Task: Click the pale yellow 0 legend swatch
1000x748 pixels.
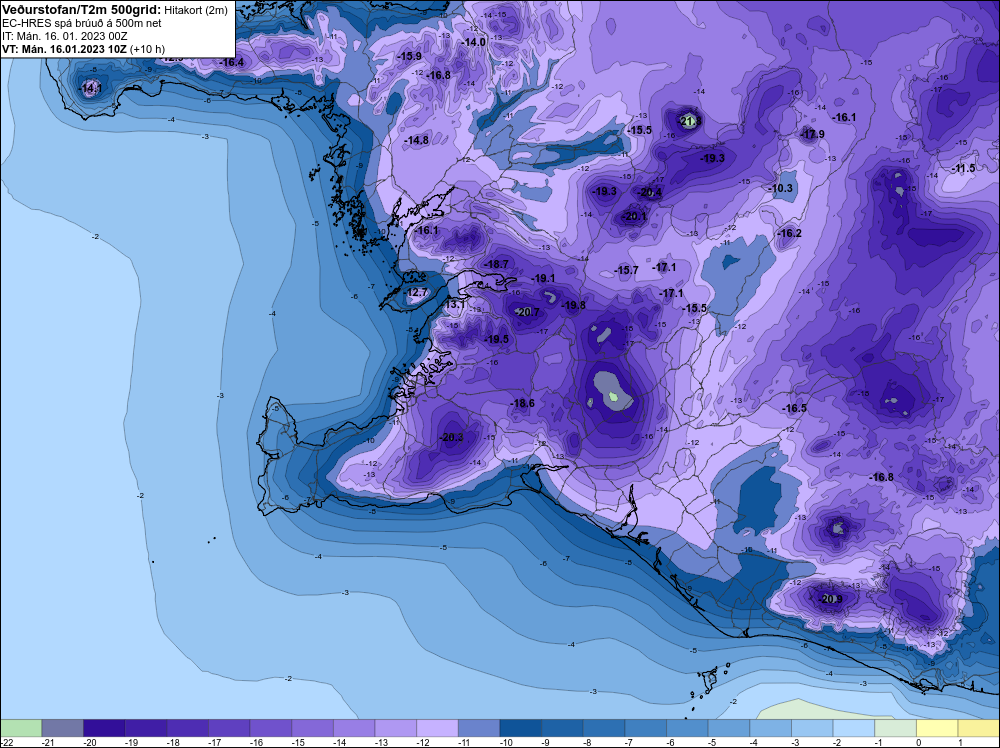Action: point(938,728)
